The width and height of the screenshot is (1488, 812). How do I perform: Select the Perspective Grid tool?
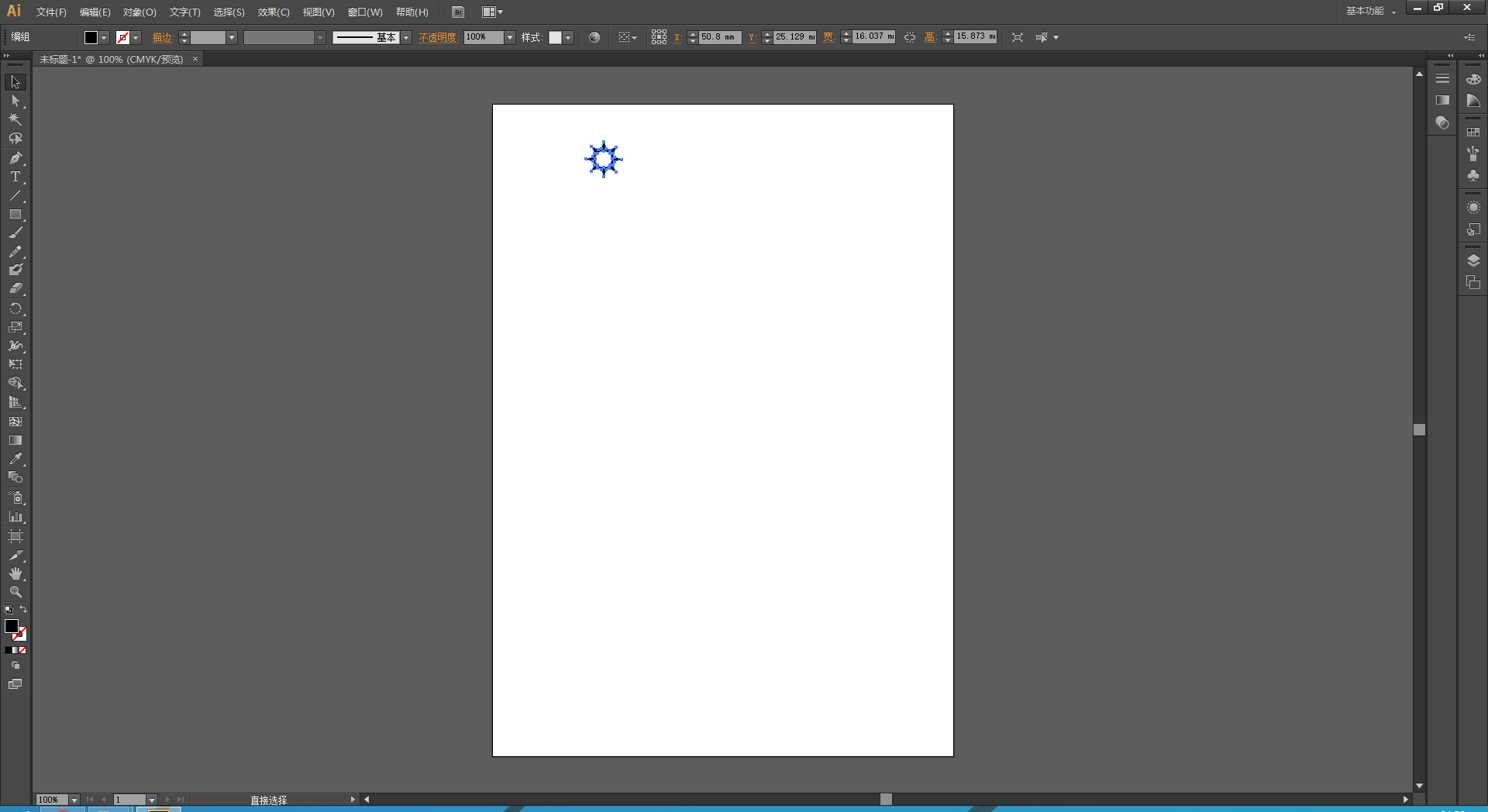pyautogui.click(x=15, y=402)
